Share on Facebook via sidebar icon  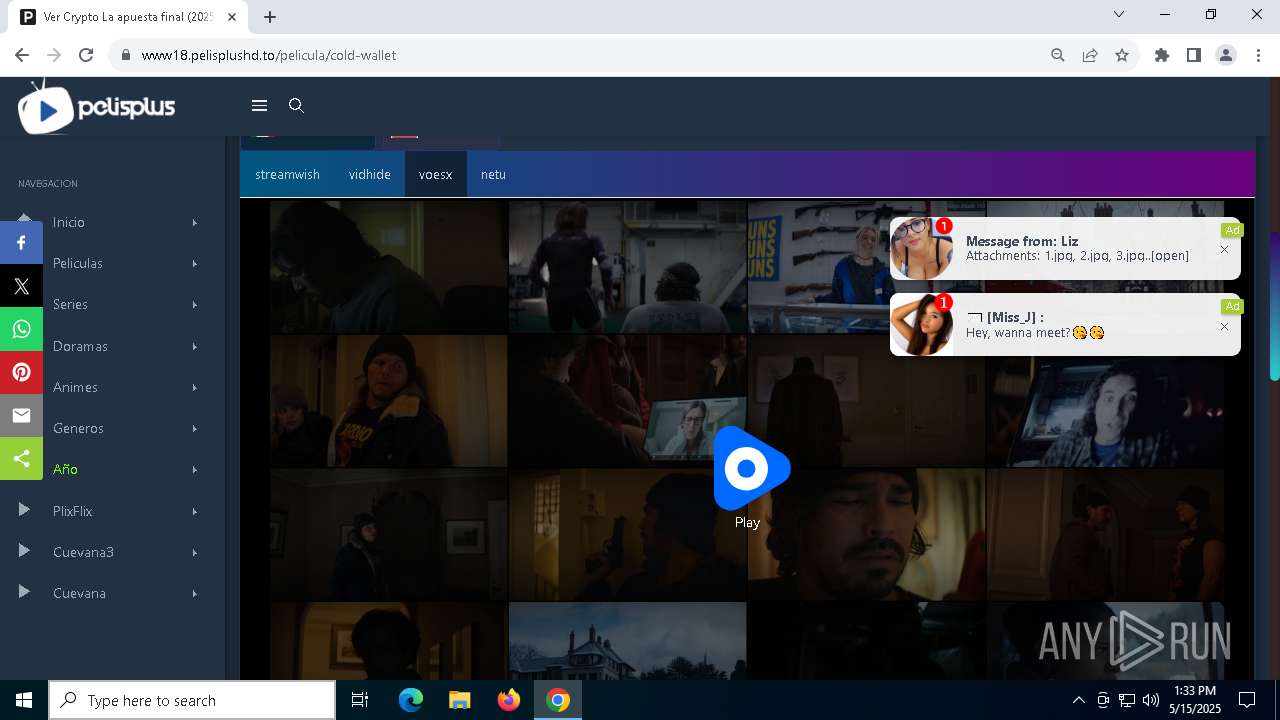[x=21, y=243]
